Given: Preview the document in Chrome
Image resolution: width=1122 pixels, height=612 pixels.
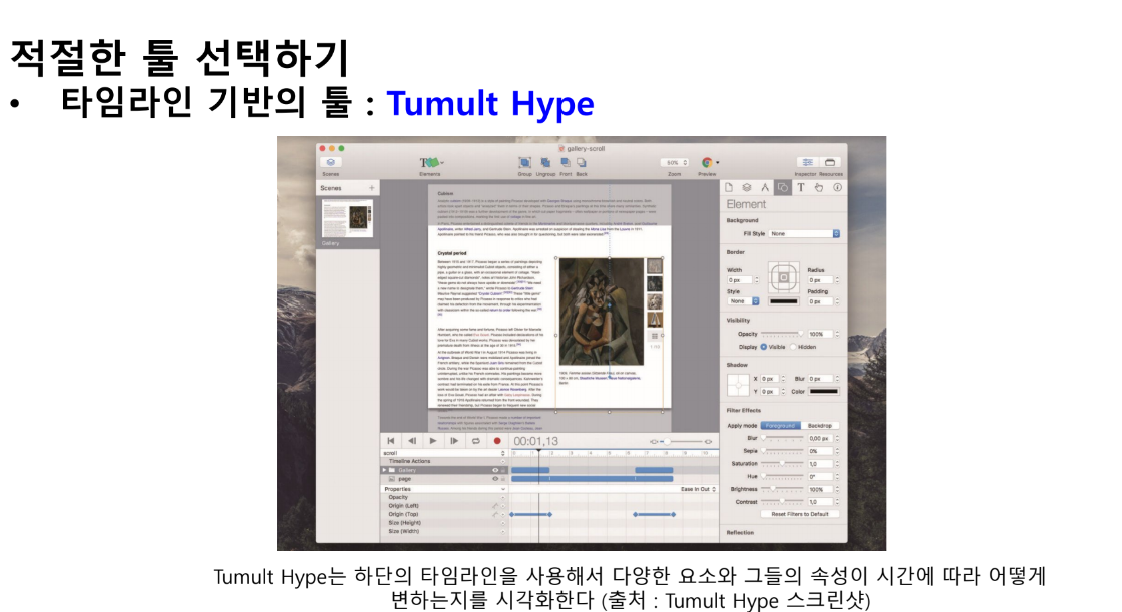Looking at the screenshot, I should pyautogui.click(x=706, y=162).
